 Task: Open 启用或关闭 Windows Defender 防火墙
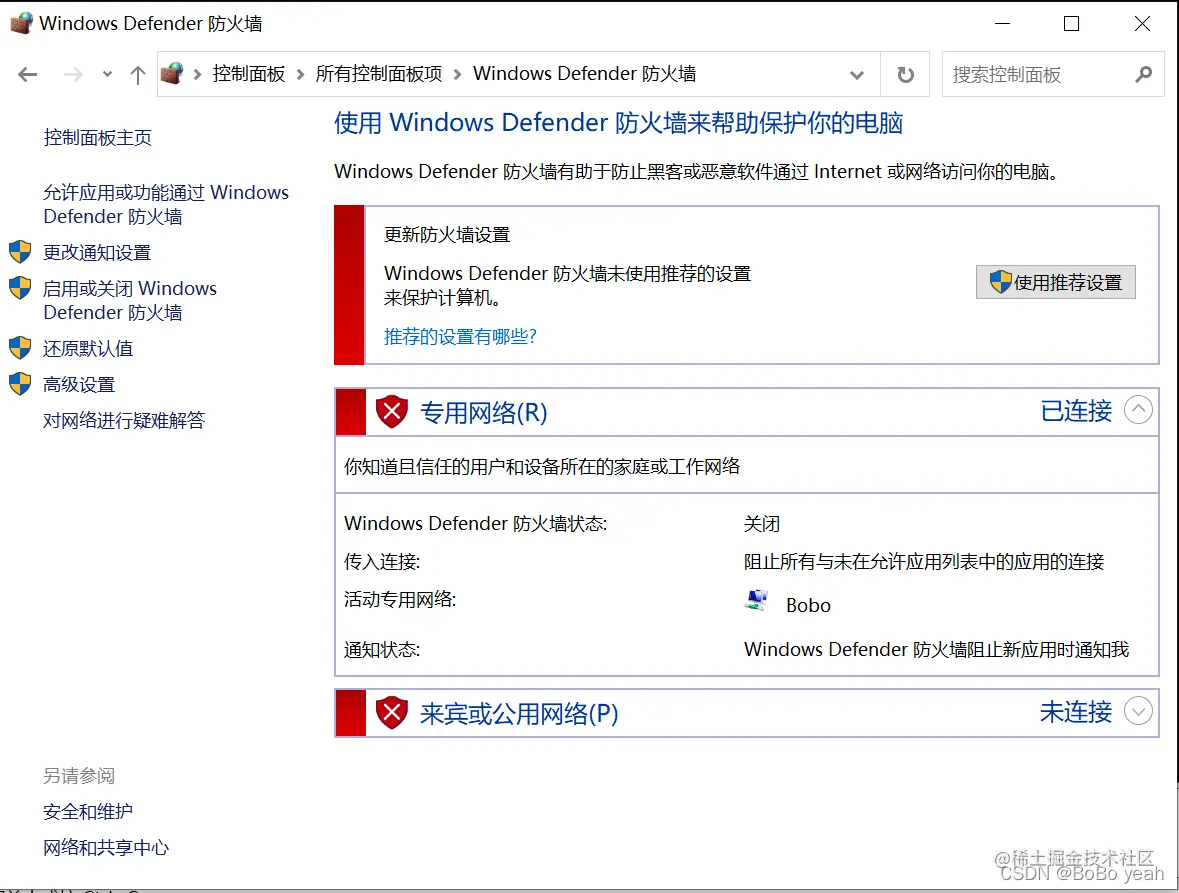pos(130,301)
